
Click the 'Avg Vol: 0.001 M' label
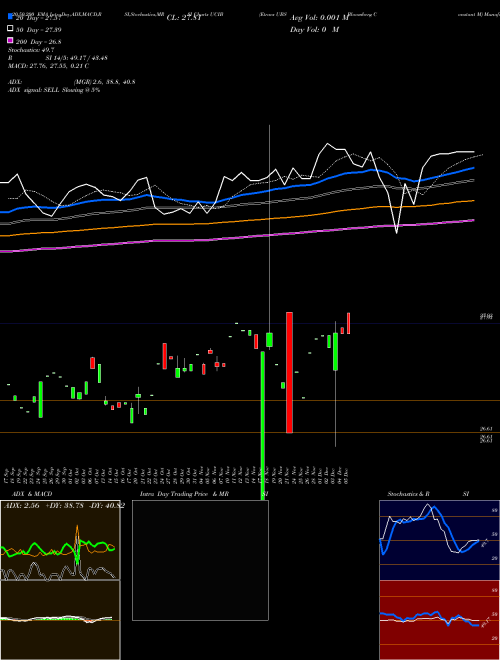[319, 18]
